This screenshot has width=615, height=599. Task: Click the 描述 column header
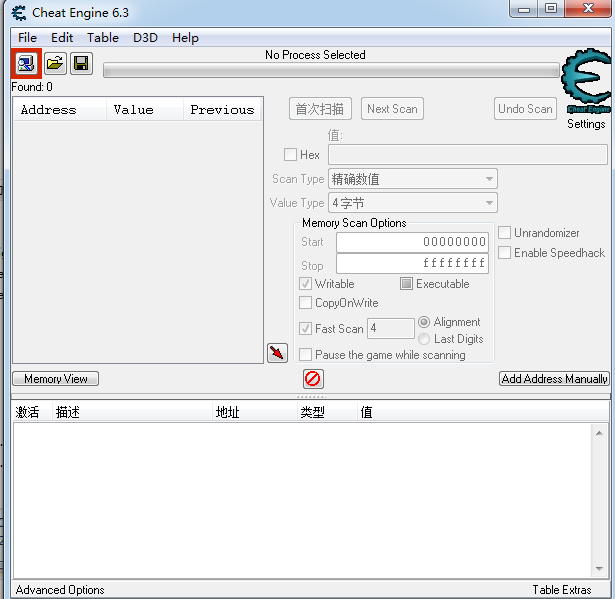point(133,412)
